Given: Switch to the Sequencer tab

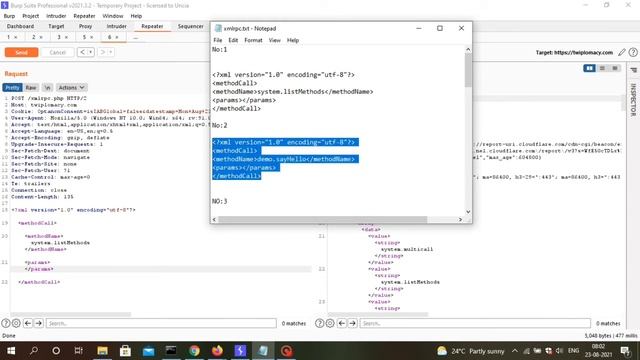Looking at the screenshot, I should click(x=191, y=26).
